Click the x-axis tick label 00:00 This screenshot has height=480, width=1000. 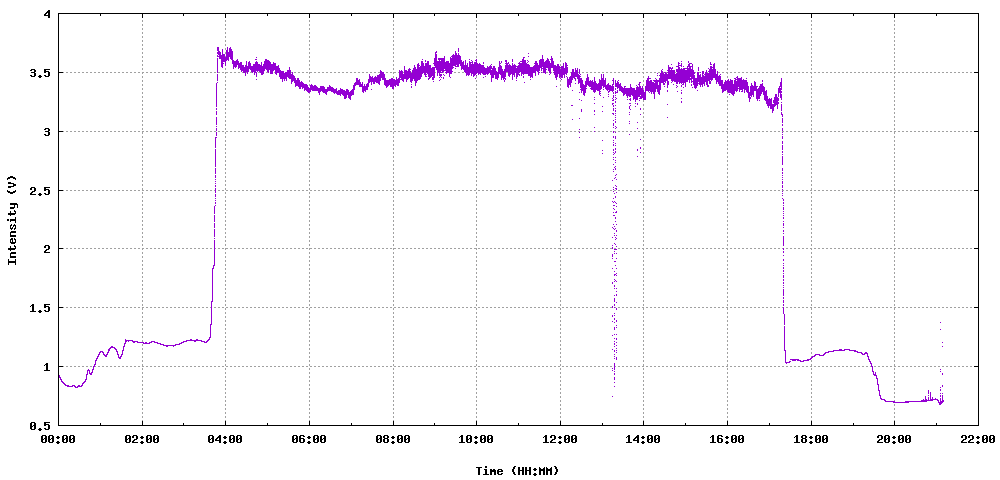[58, 439]
